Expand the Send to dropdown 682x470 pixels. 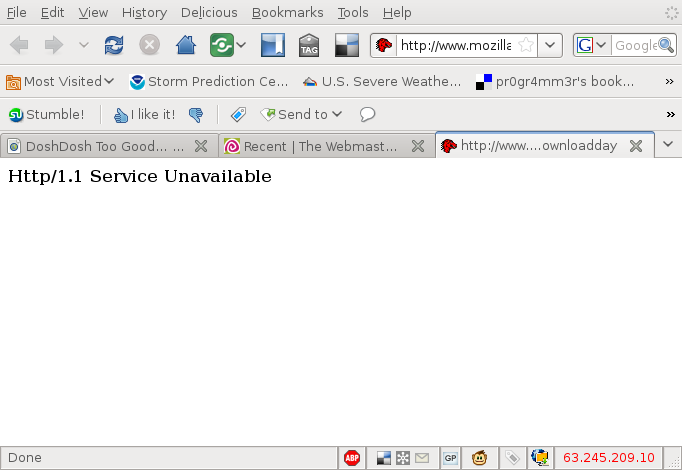(302, 114)
